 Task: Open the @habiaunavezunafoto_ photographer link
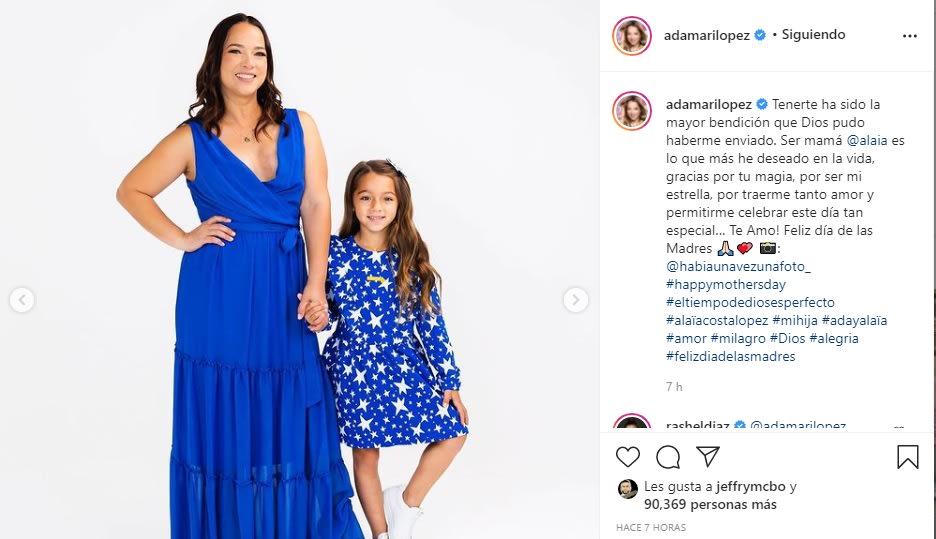(738, 266)
